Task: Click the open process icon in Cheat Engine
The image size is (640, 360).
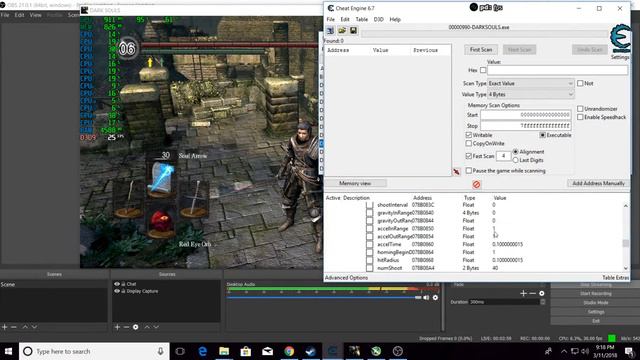Action: (330, 31)
